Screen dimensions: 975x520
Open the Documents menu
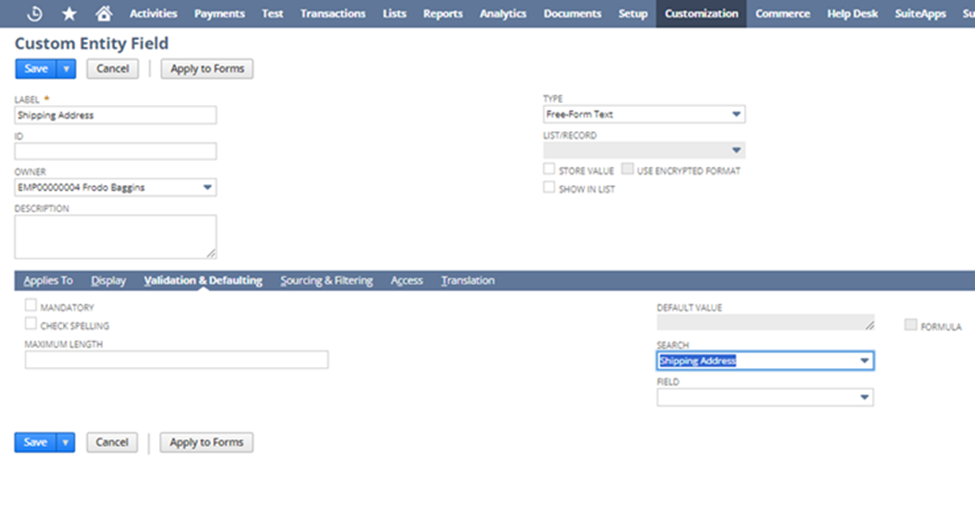click(x=572, y=14)
